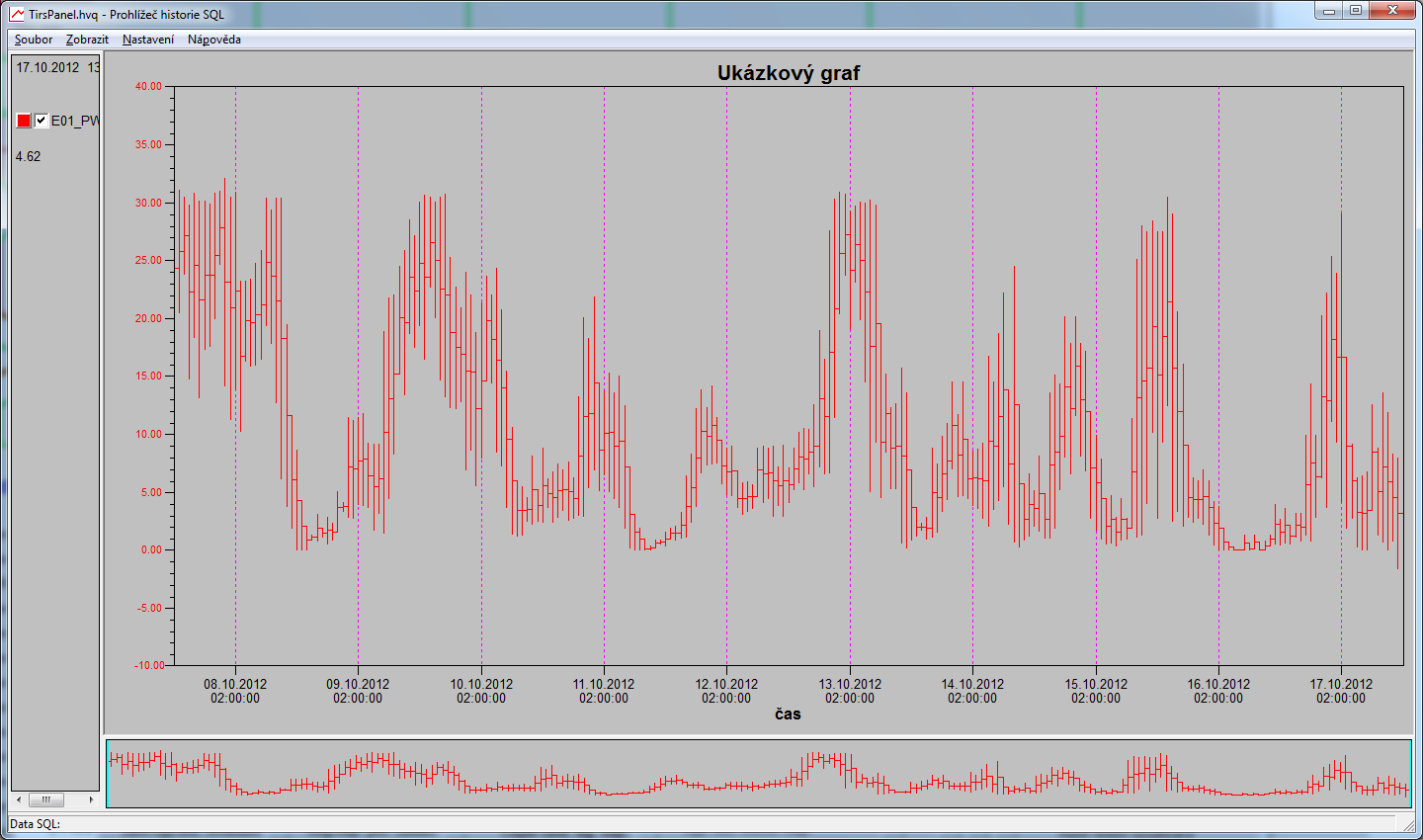Minimize the Prohlížeč historie SQL window
Viewport: 1423px width, 840px height.
point(1329,11)
